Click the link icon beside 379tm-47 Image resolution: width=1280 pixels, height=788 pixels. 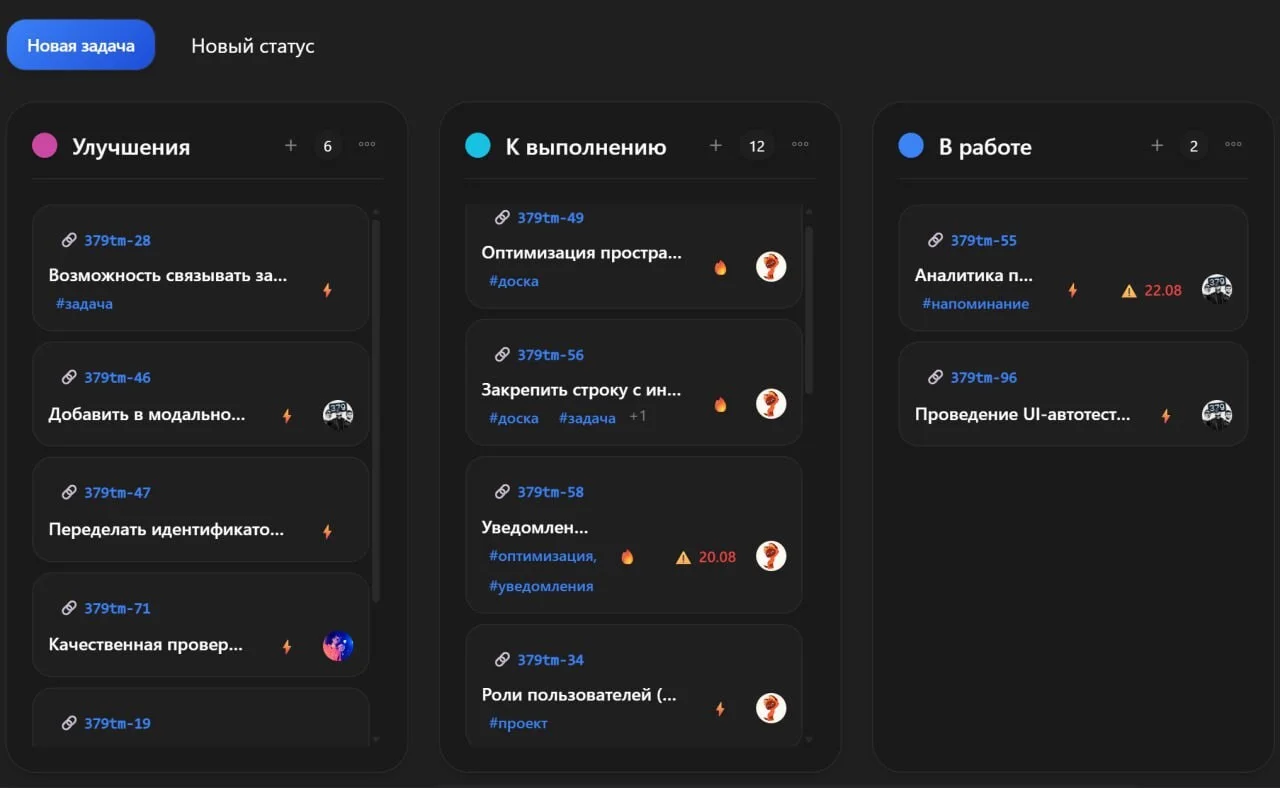pyautogui.click(x=69, y=492)
